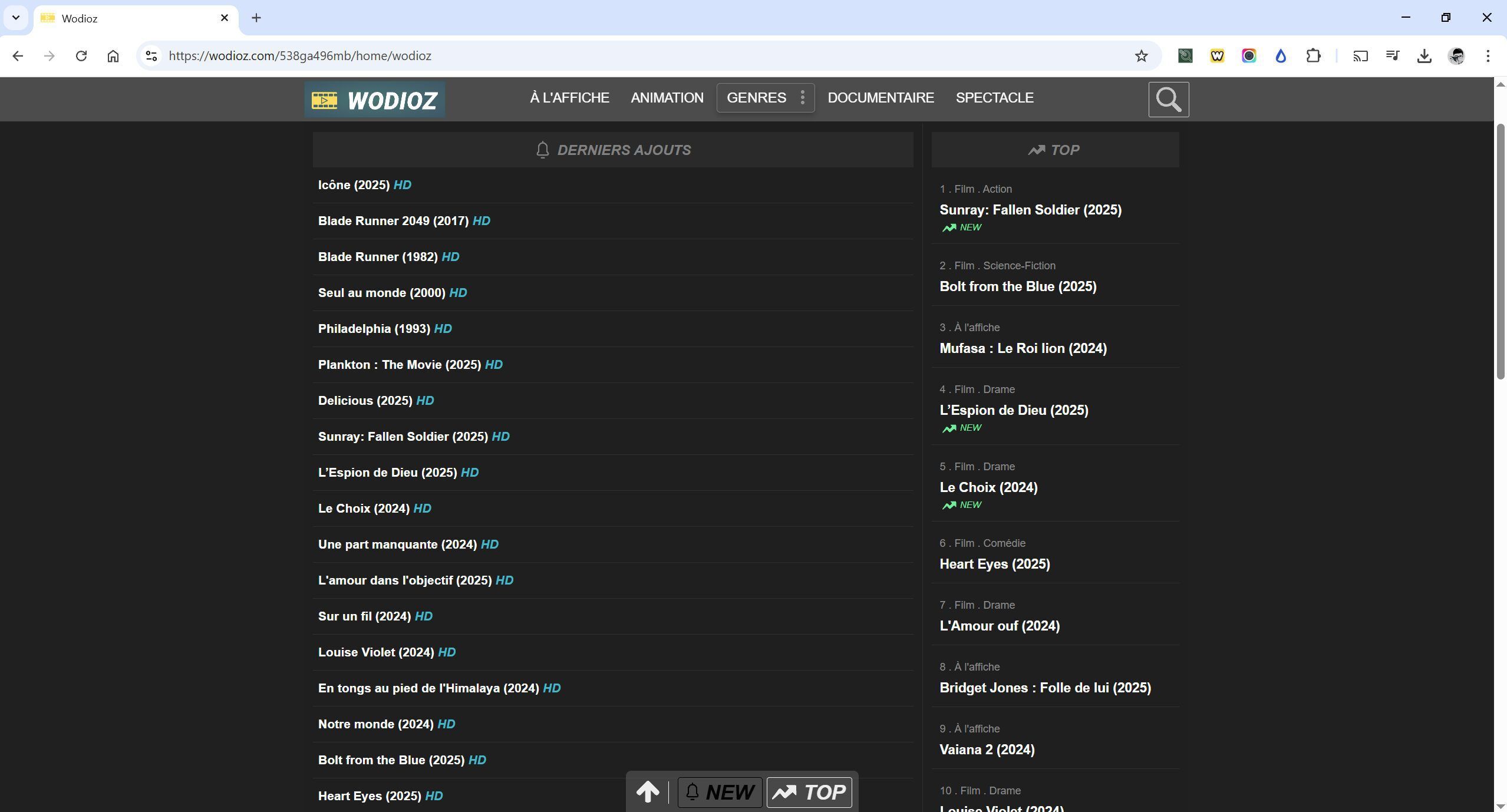The height and width of the screenshot is (812, 1507).
Task: Reload the current page
Action: coord(81,56)
